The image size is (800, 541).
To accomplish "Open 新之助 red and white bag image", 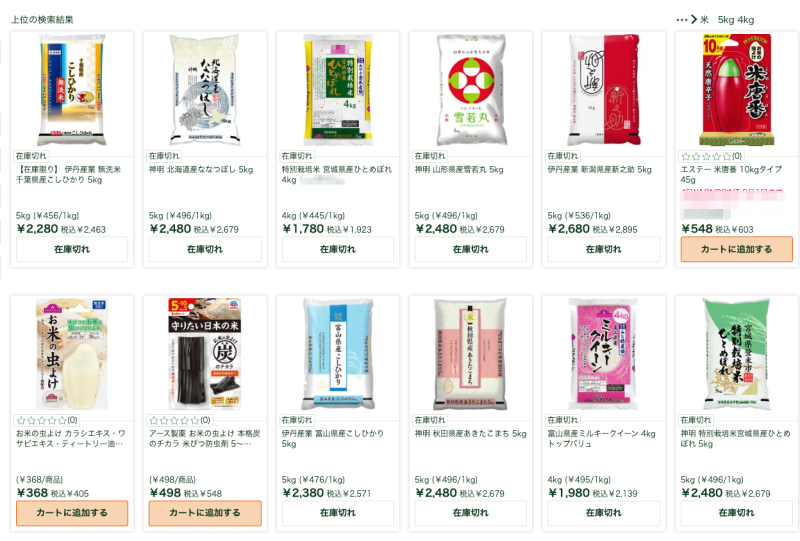I will click(x=604, y=90).
